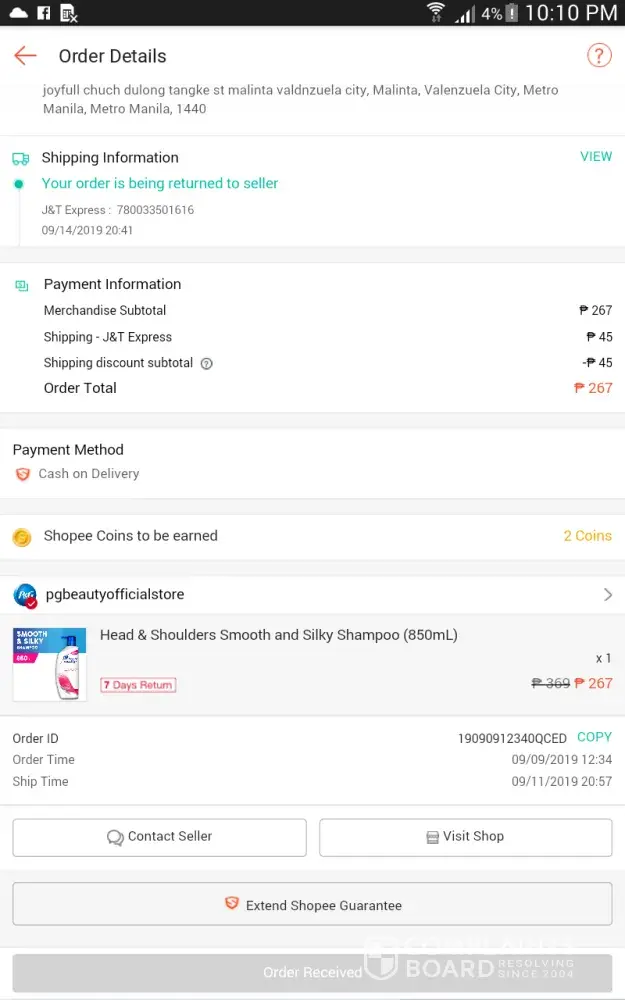This screenshot has height=1000, width=625.
Task: View shipping information details
Action: point(596,157)
